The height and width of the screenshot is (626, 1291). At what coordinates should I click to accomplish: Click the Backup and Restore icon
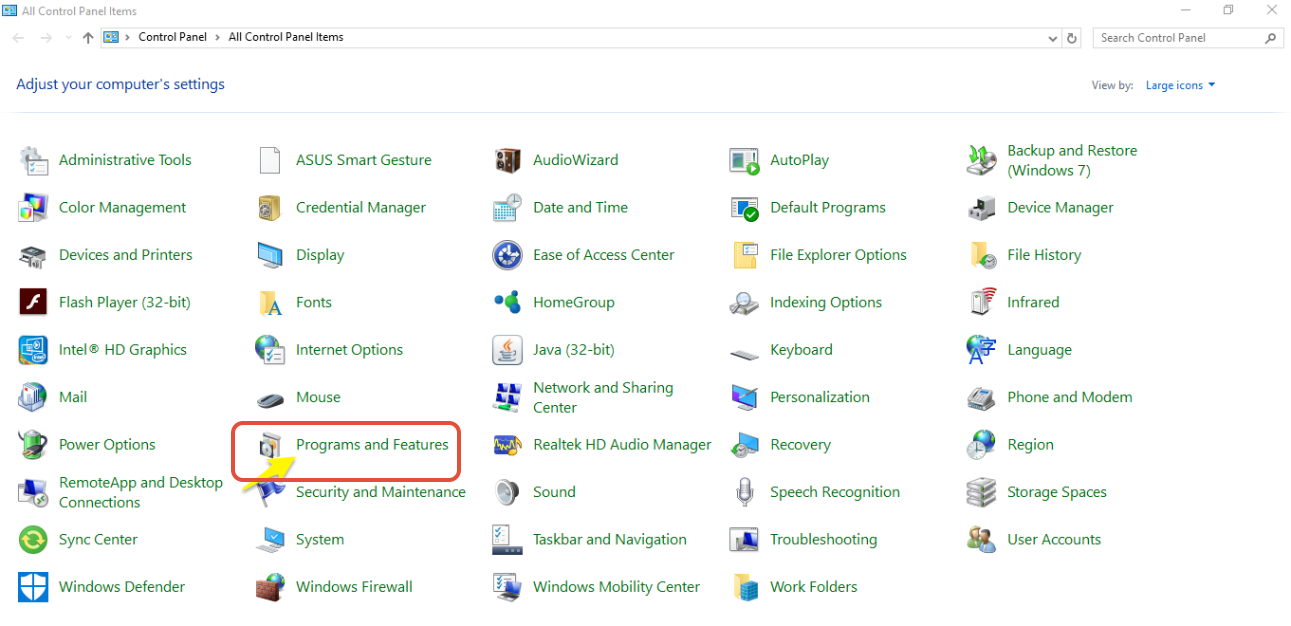(x=981, y=160)
